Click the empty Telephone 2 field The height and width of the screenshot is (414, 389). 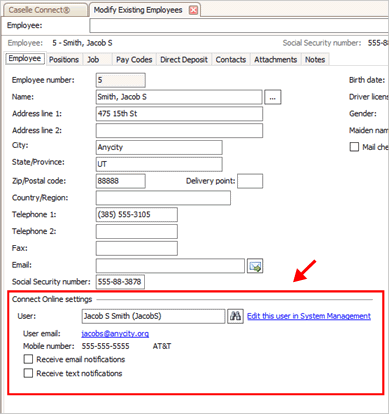pos(136,231)
